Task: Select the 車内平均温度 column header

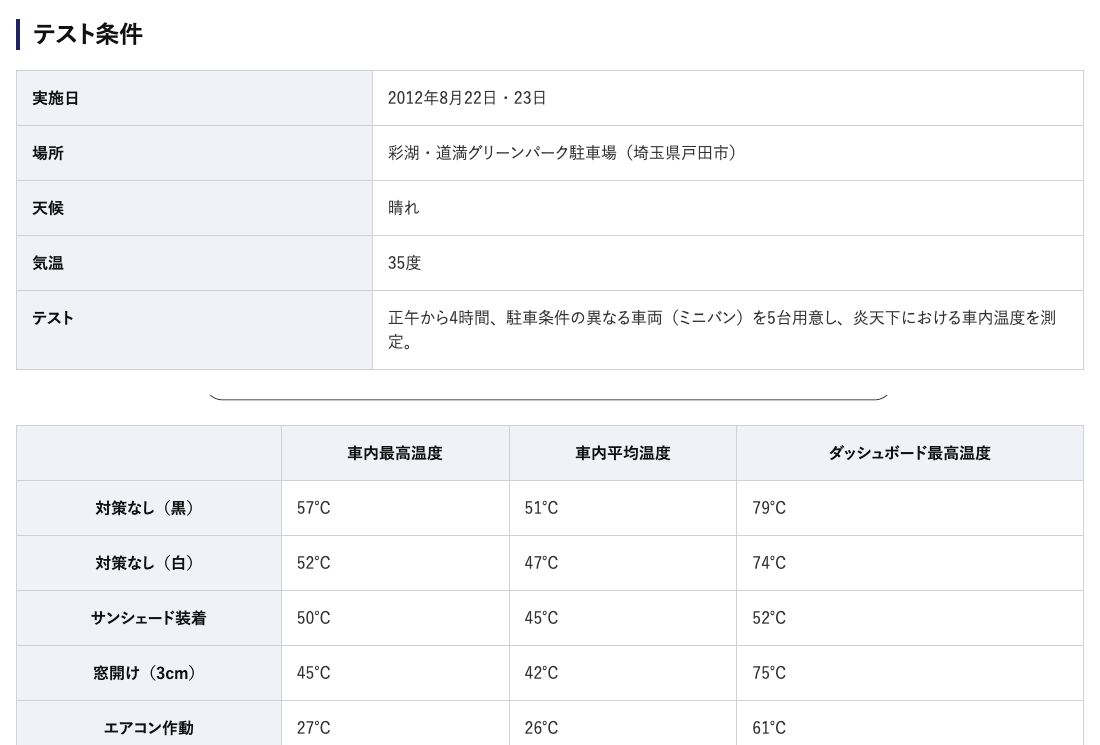Action: 623,453
